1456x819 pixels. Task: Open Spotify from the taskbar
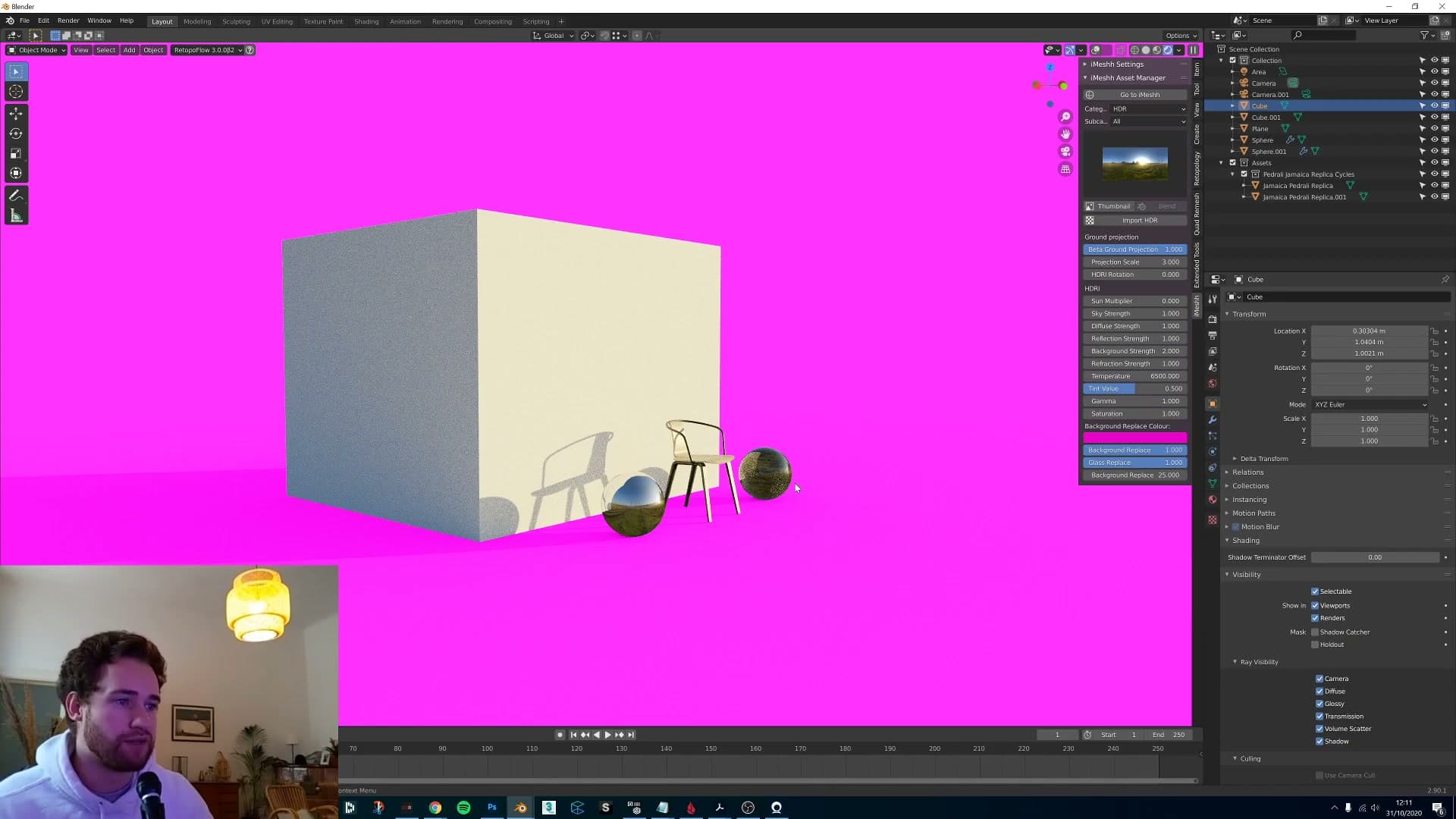463,808
